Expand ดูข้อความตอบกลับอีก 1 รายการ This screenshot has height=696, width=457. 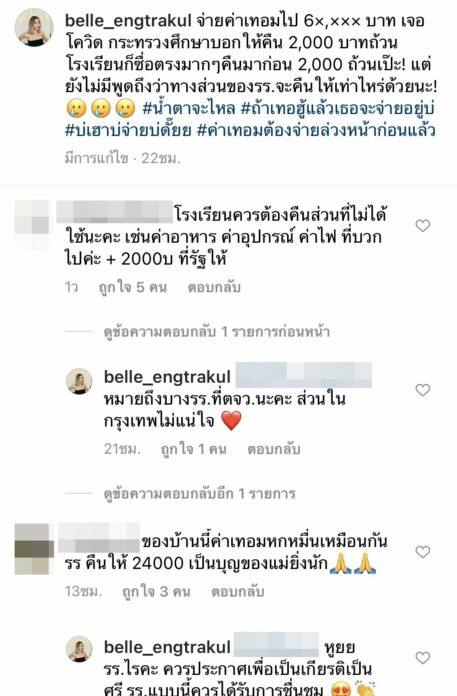point(200,494)
